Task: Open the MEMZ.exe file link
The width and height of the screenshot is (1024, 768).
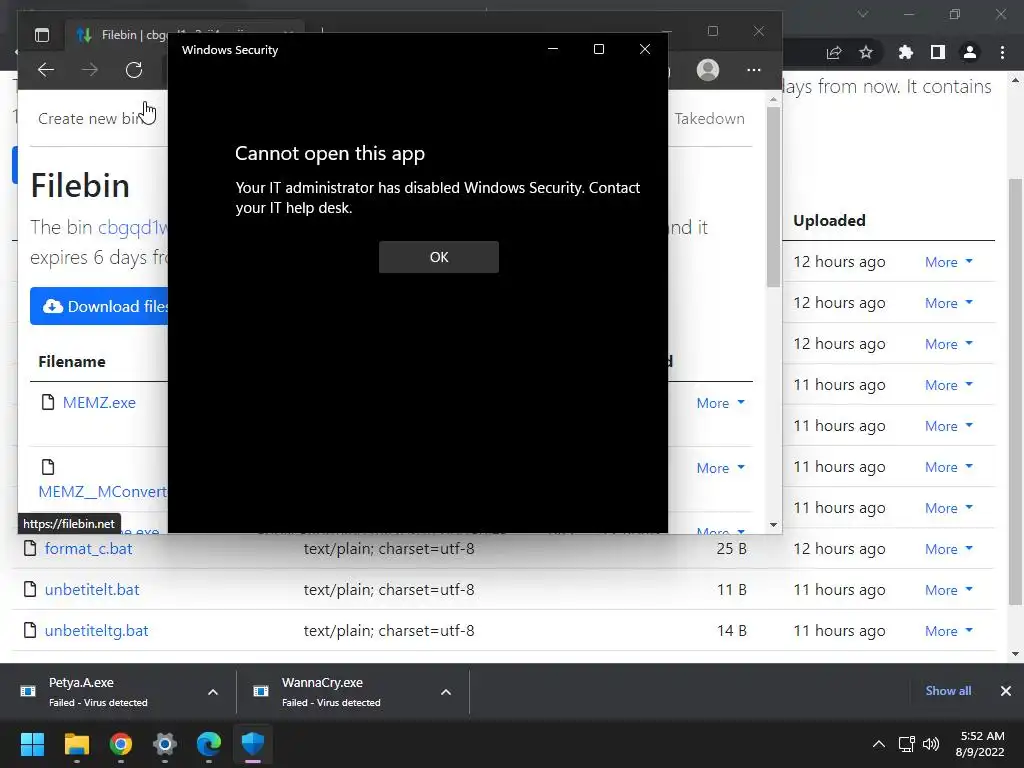Action: [x=99, y=403]
